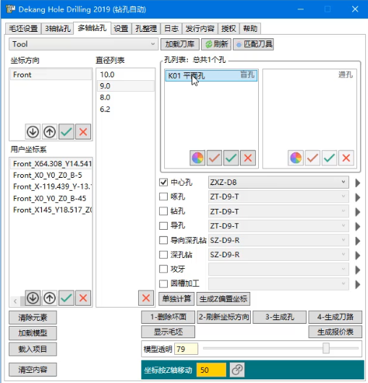The height and width of the screenshot is (383, 368).
Task: Move coordinate direction item up with arrow
Action: (x=50, y=132)
